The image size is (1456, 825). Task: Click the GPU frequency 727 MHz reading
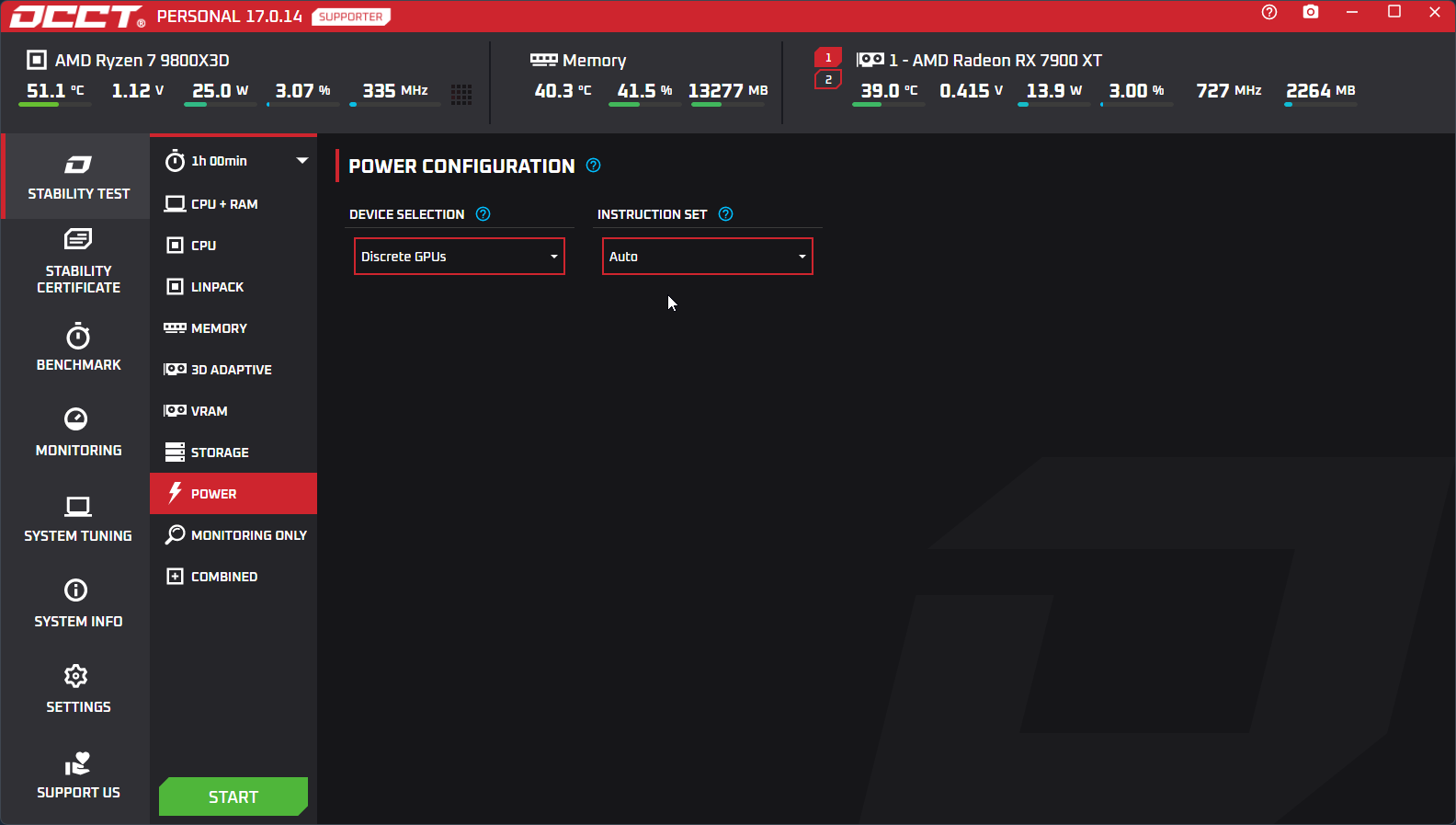click(x=1229, y=91)
